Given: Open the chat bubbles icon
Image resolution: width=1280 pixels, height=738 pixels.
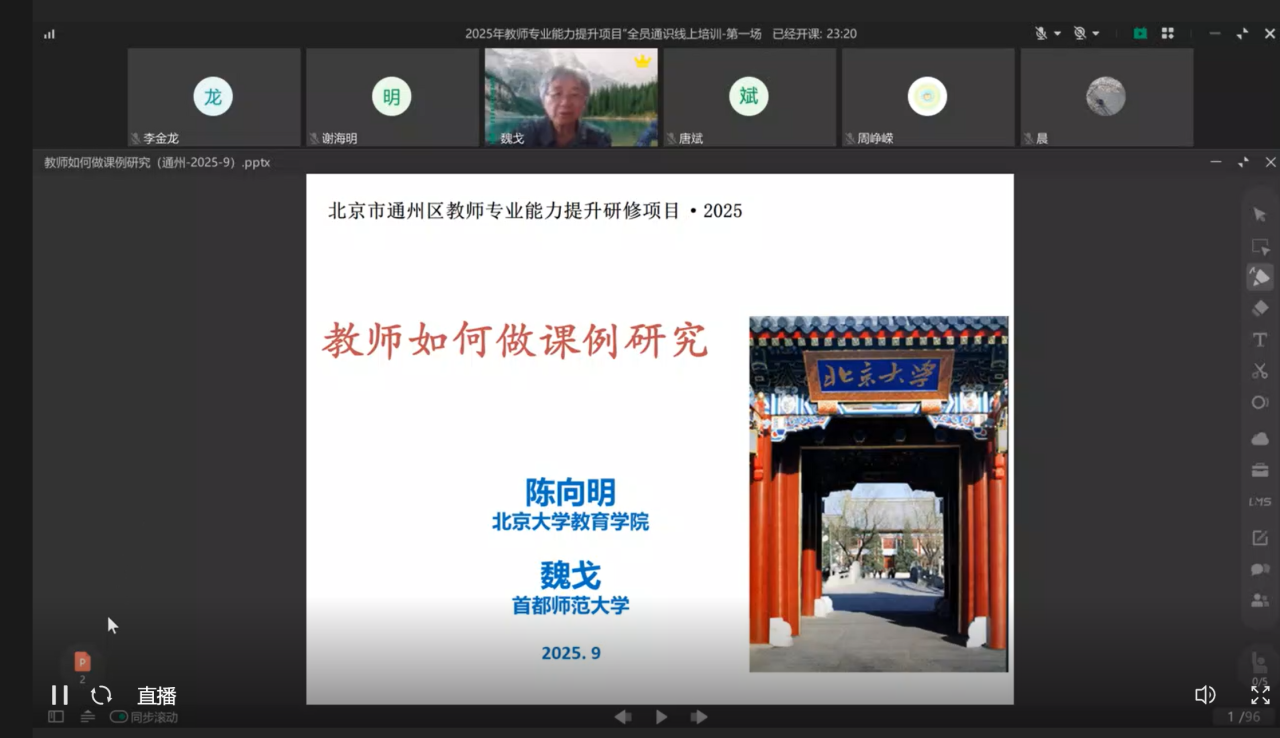Looking at the screenshot, I should pos(1259,569).
